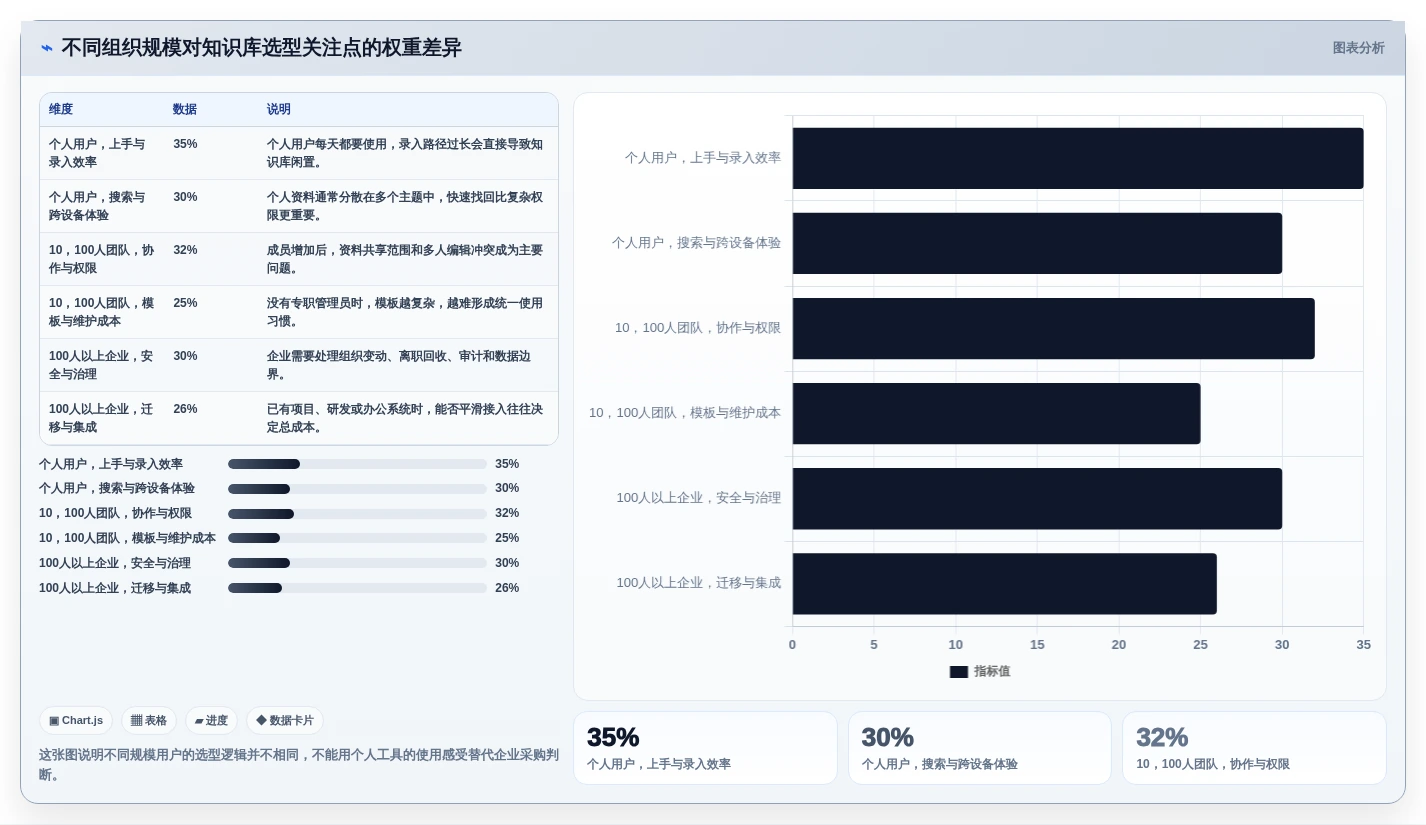
Task: Click the 图表分析 label in the header
Action: (x=1358, y=48)
